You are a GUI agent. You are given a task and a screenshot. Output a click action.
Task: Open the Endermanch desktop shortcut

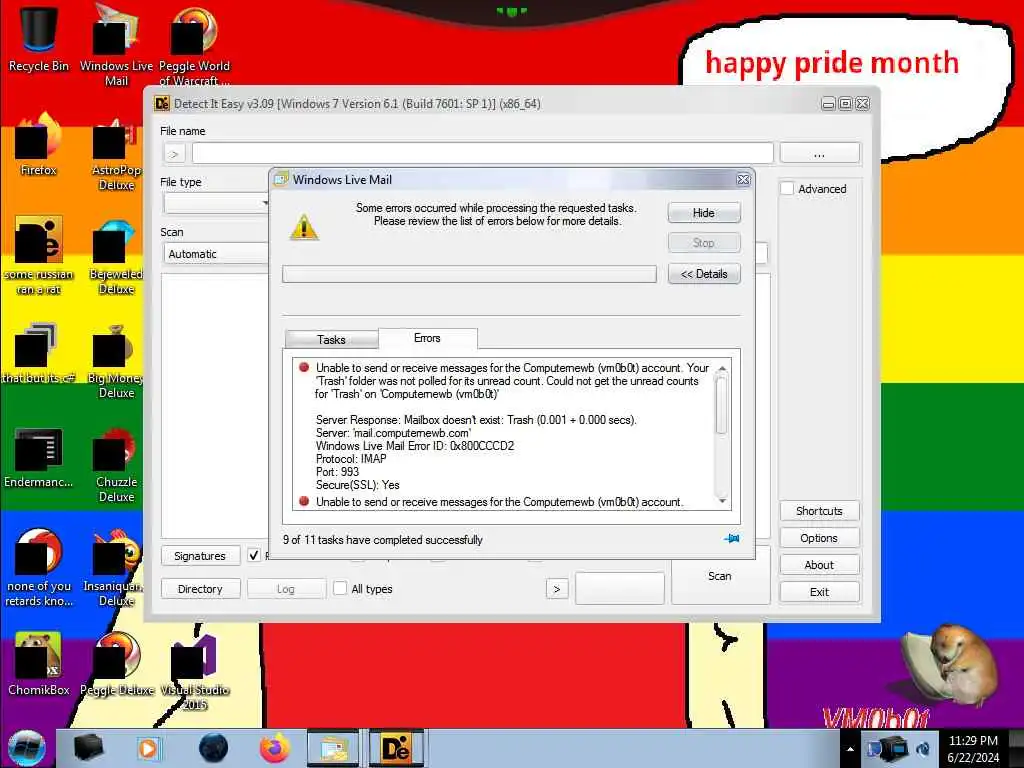point(39,457)
